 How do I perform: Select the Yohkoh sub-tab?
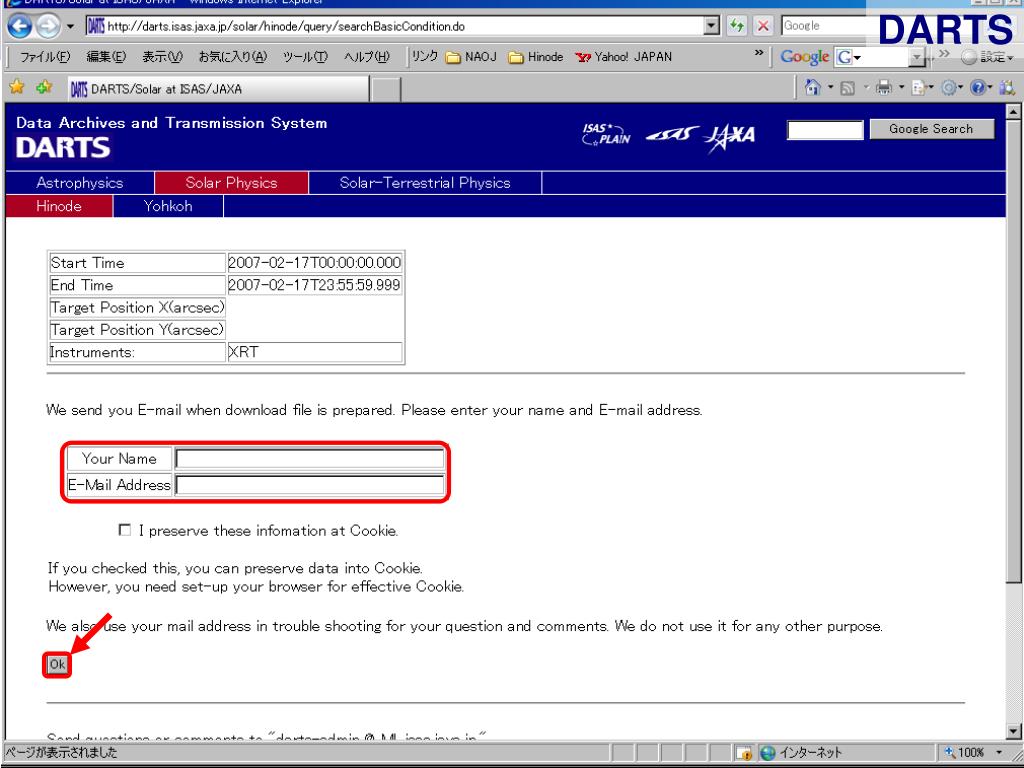[x=168, y=206]
